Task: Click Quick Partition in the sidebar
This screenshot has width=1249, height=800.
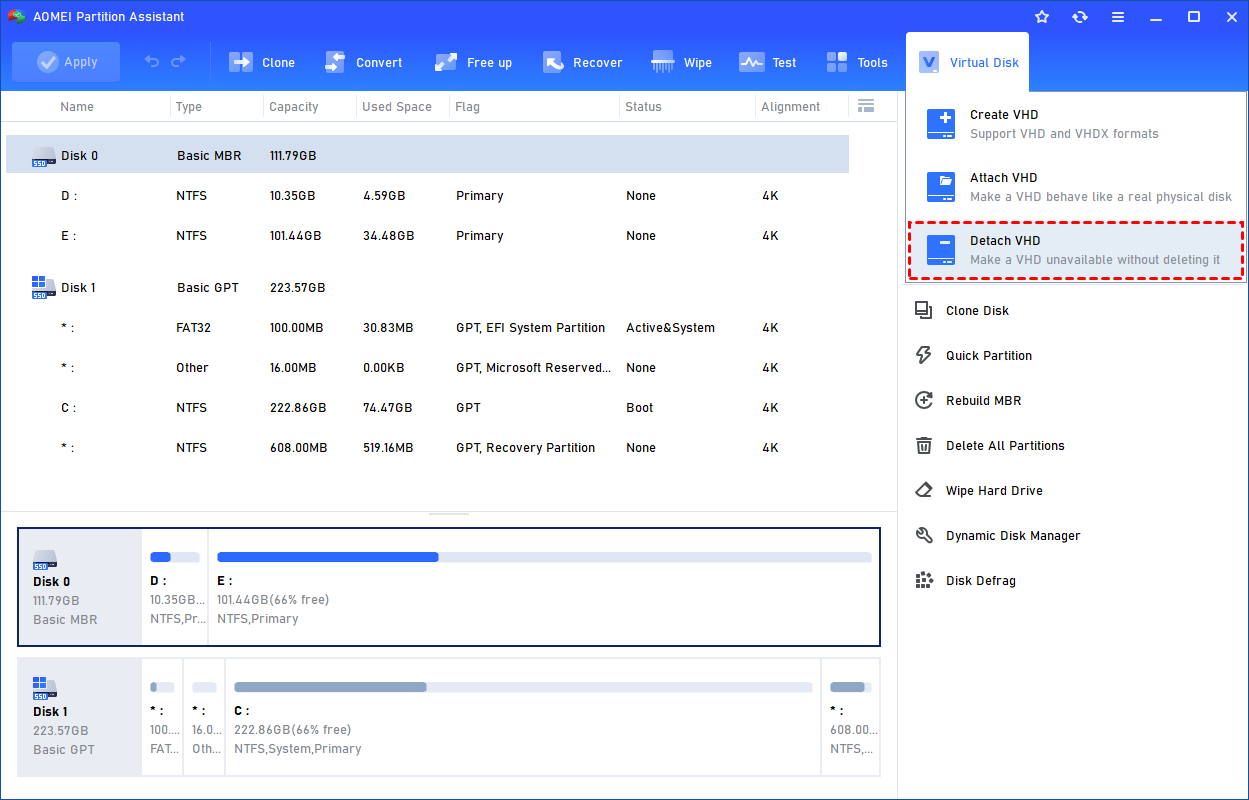Action: (x=988, y=356)
